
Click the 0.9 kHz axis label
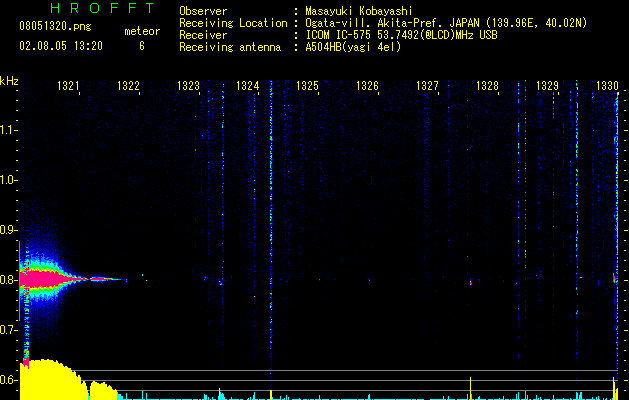(x=8, y=230)
